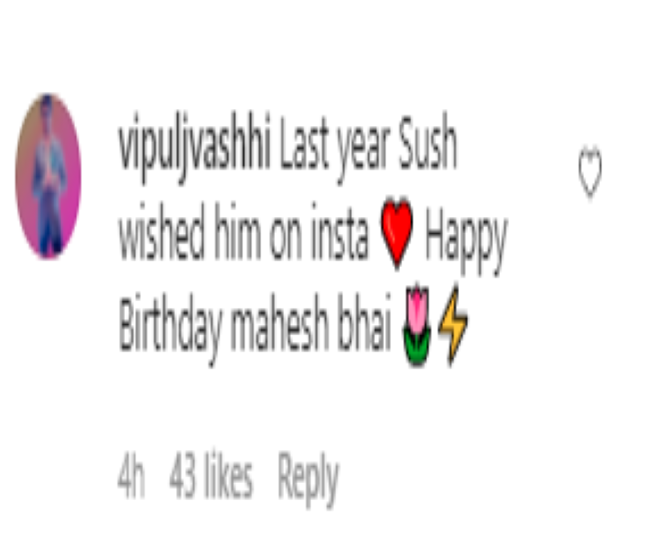Open vipuljvashhi's profile picture

[49, 177]
